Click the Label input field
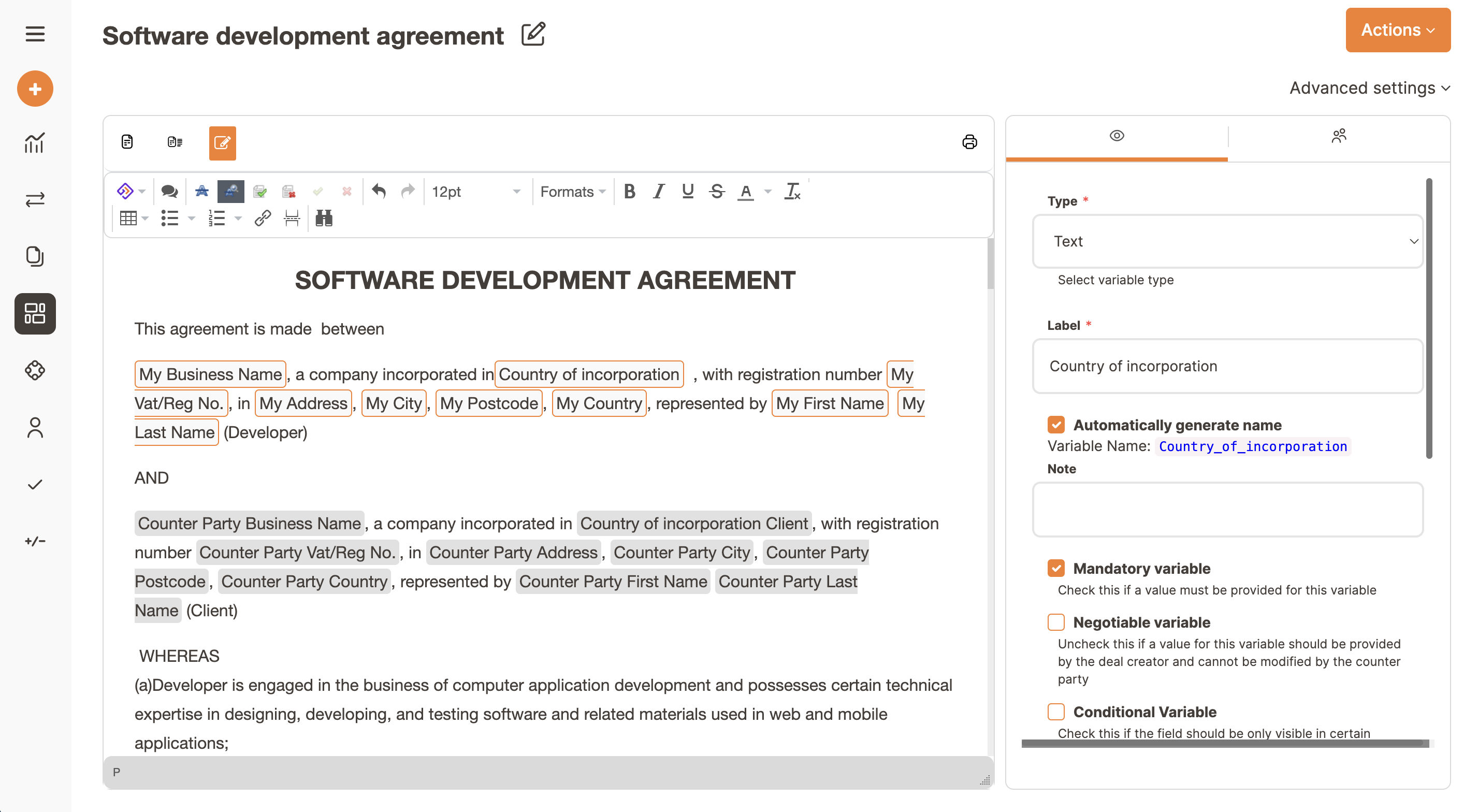This screenshot has width=1478, height=812. 1227,366
